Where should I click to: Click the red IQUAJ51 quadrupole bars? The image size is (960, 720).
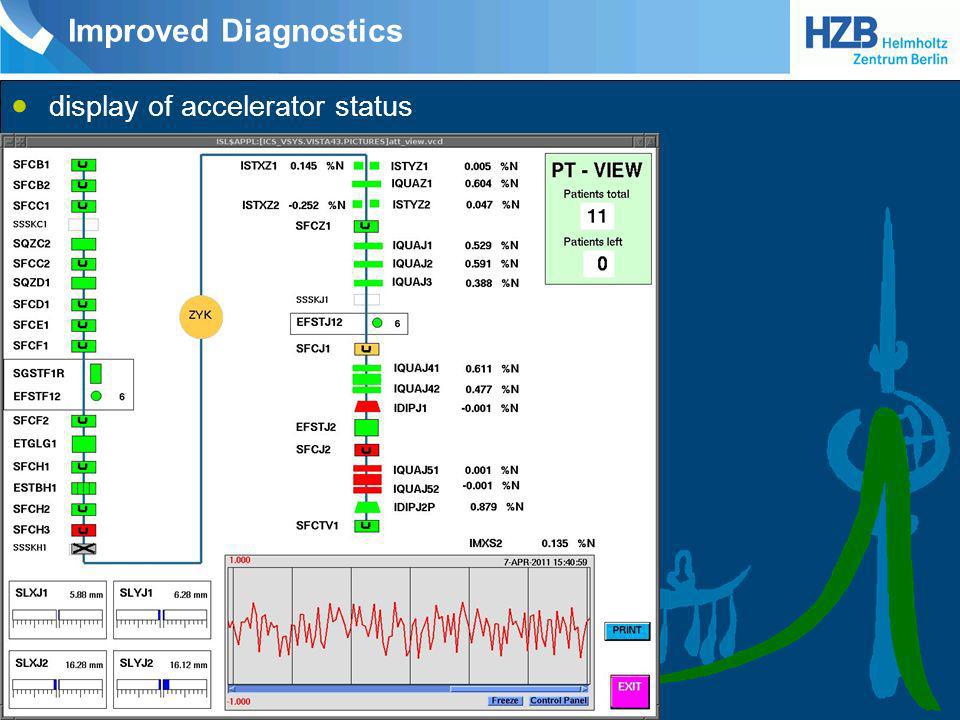tap(367, 470)
